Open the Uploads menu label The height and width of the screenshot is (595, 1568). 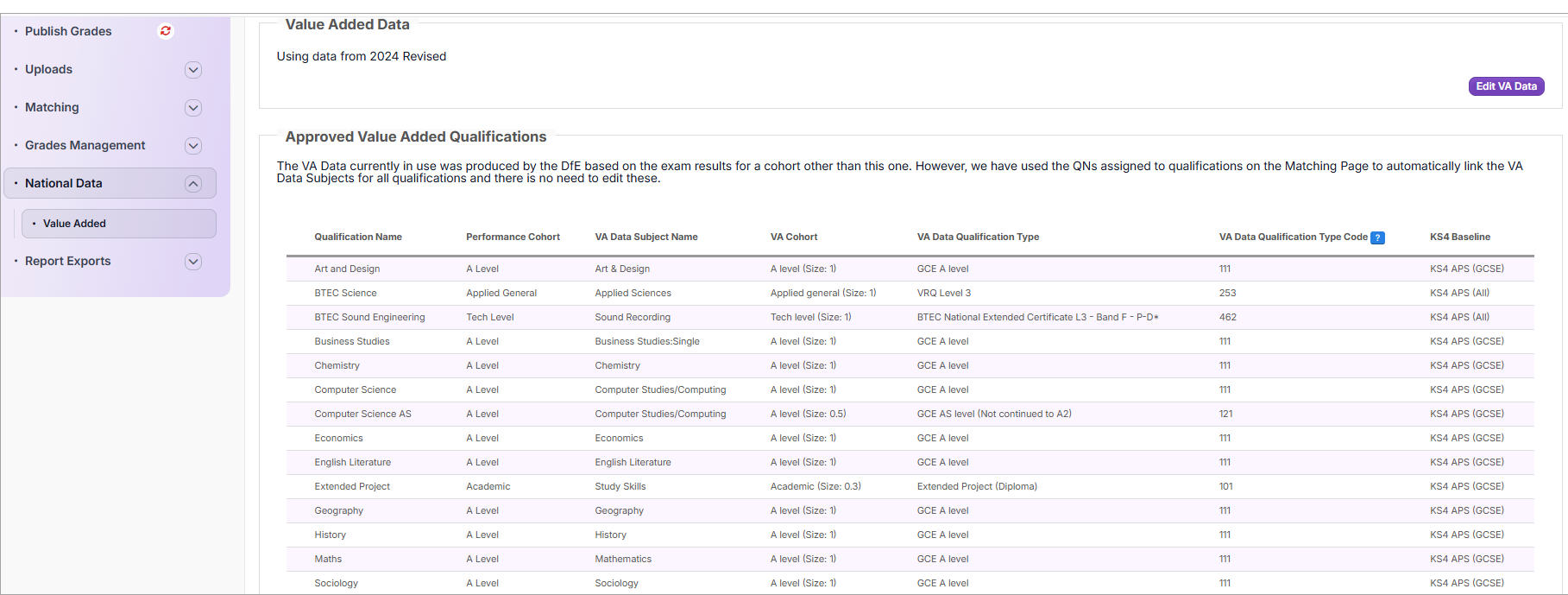48,69
